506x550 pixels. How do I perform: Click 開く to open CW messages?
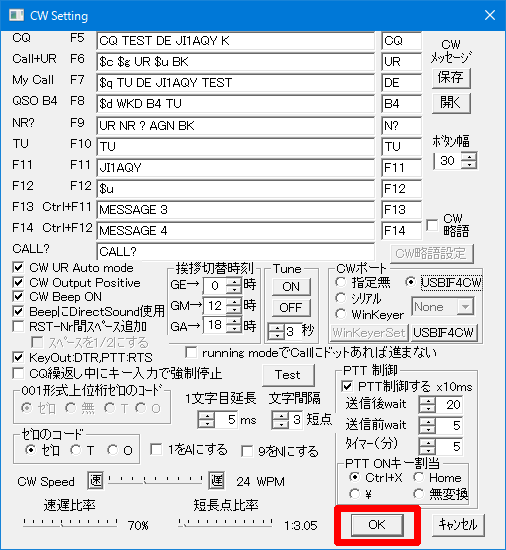451,103
